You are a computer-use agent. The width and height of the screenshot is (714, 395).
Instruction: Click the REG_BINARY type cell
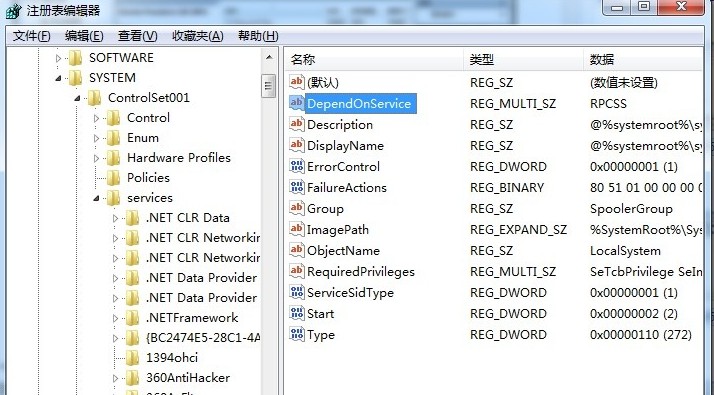(507, 188)
